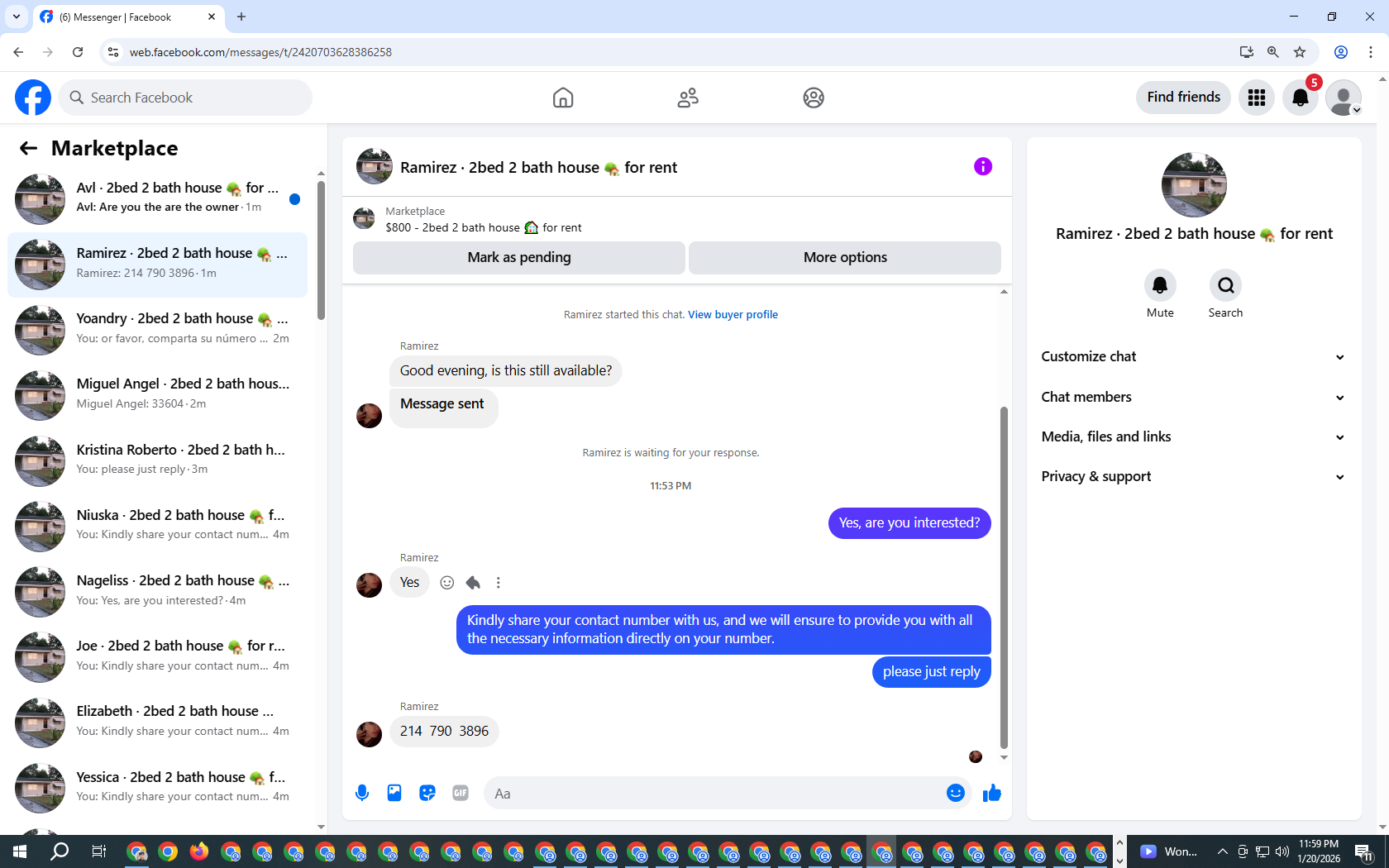Image resolution: width=1389 pixels, height=868 pixels.
Task: Choose a sticker
Action: point(427,794)
